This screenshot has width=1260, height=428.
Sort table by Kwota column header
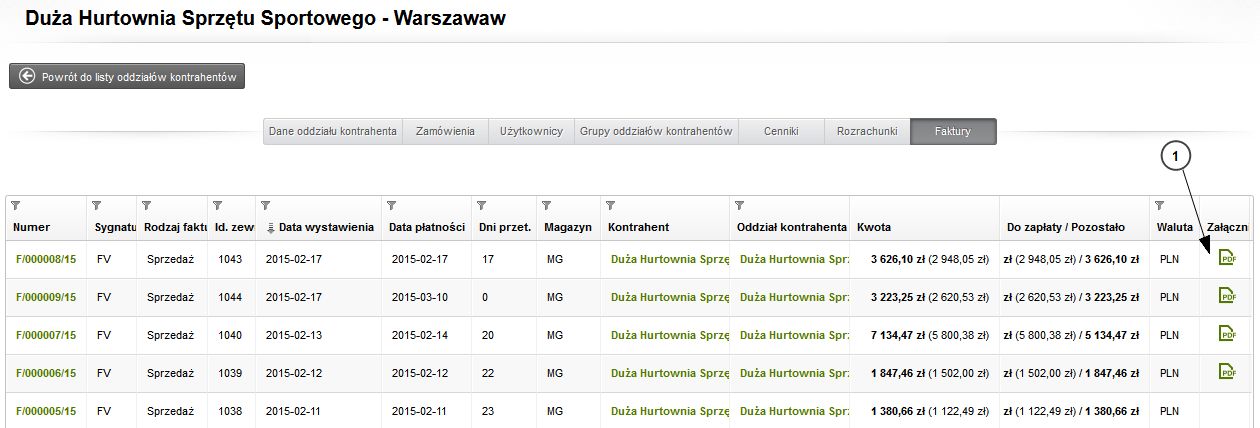(874, 227)
